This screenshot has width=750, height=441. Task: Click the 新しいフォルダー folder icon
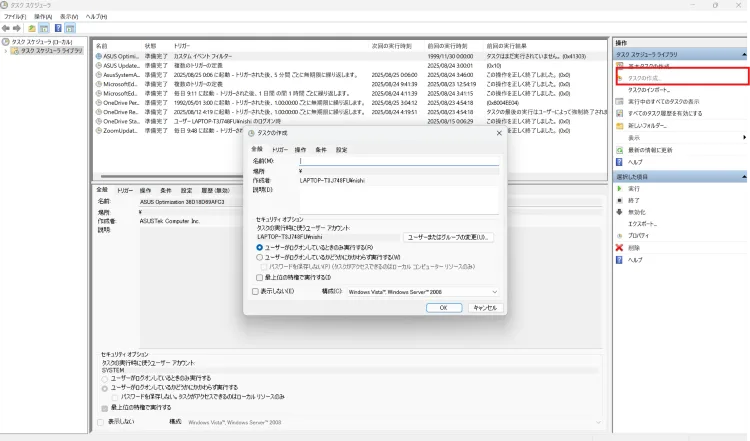620,125
